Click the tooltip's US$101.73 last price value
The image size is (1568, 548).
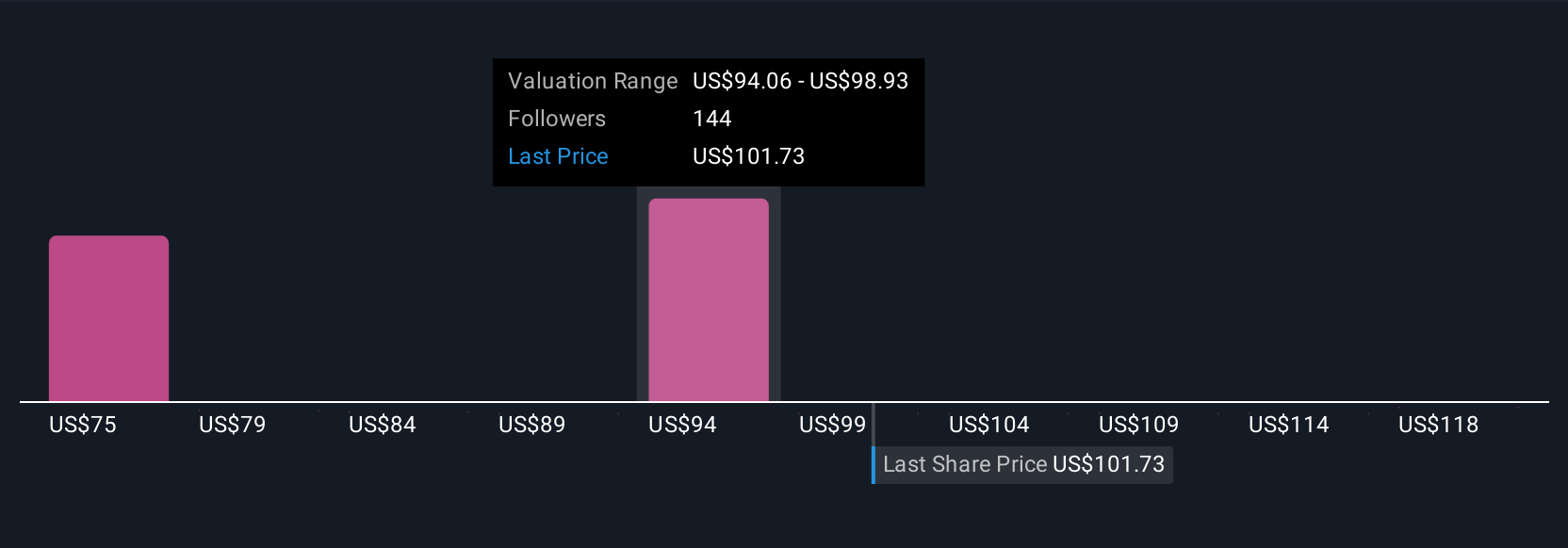749,156
